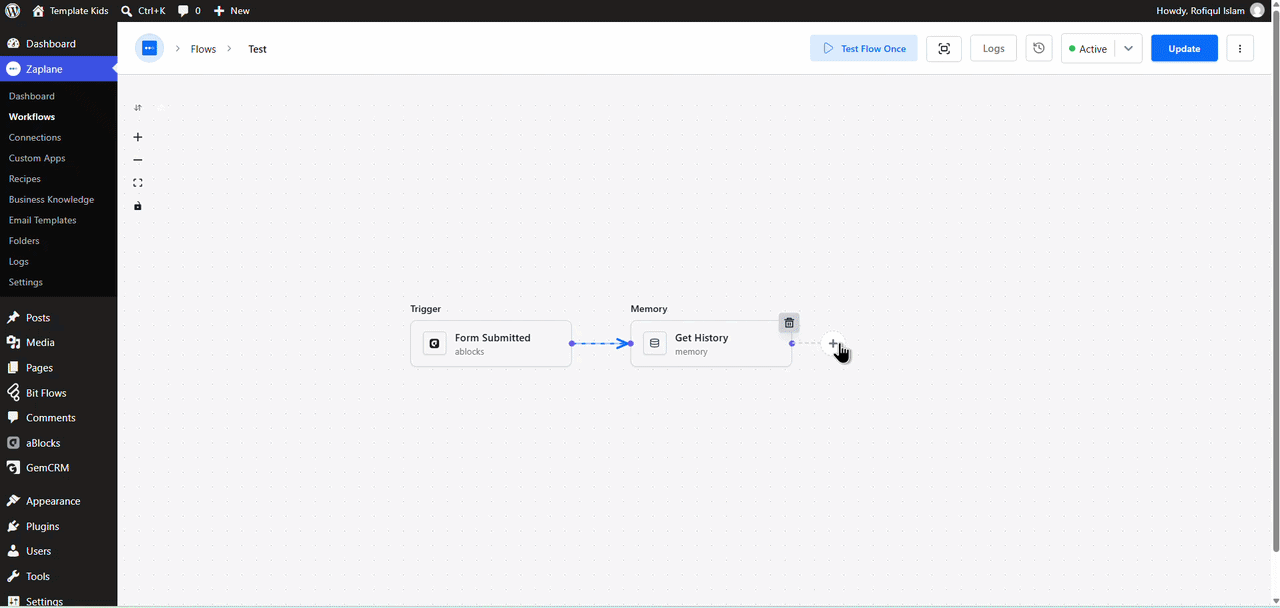Viewport: 1280px width, 608px height.
Task: Run Test Flow Once
Action: [863, 48]
